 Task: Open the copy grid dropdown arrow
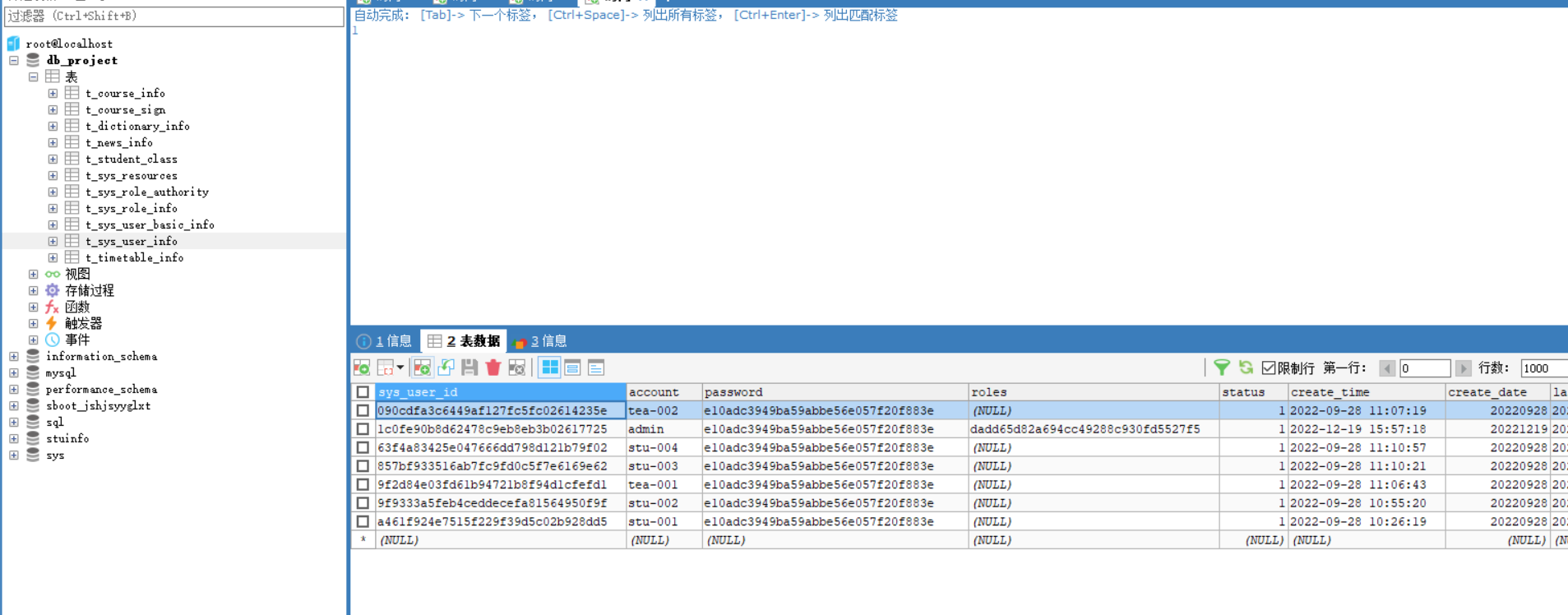tap(400, 368)
